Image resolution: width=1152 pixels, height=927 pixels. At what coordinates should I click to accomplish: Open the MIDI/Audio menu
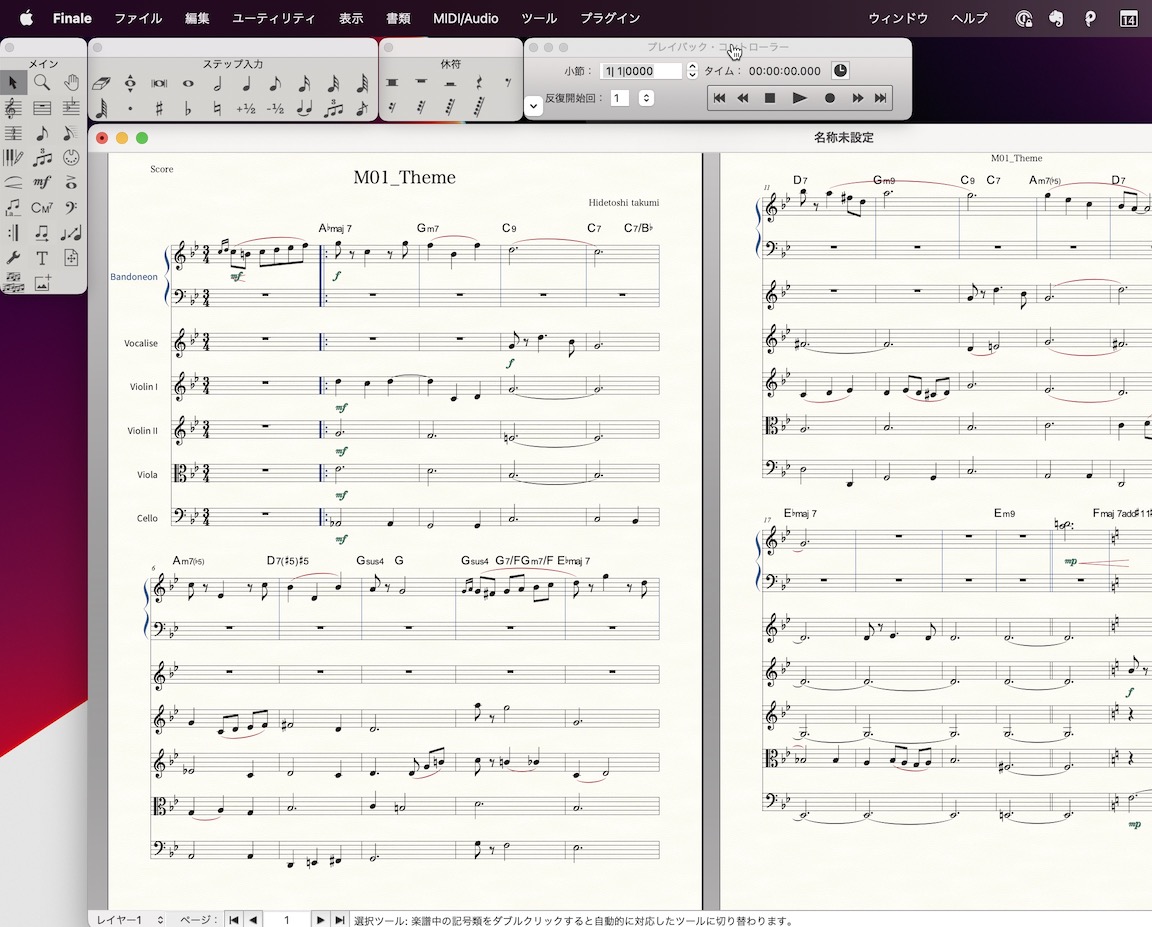pos(466,18)
